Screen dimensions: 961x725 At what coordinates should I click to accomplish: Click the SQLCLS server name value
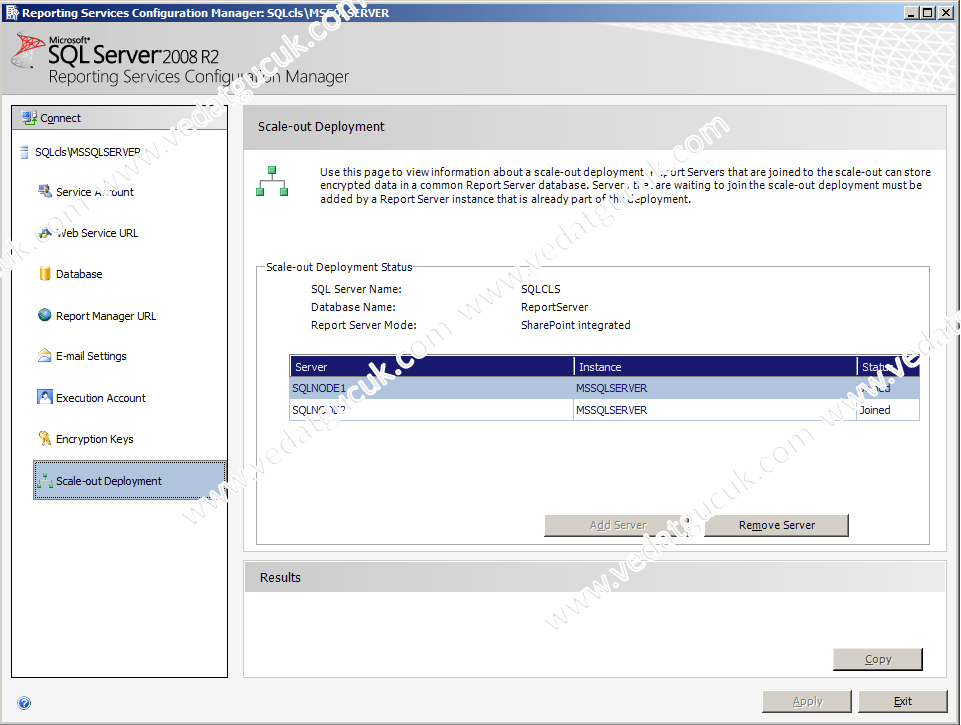coord(541,289)
